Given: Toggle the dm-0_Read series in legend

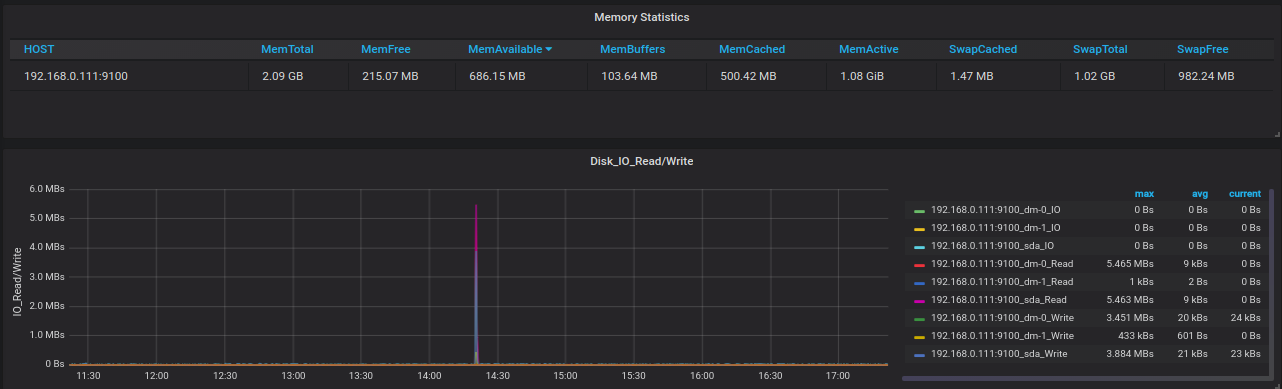Looking at the screenshot, I should [1002, 264].
